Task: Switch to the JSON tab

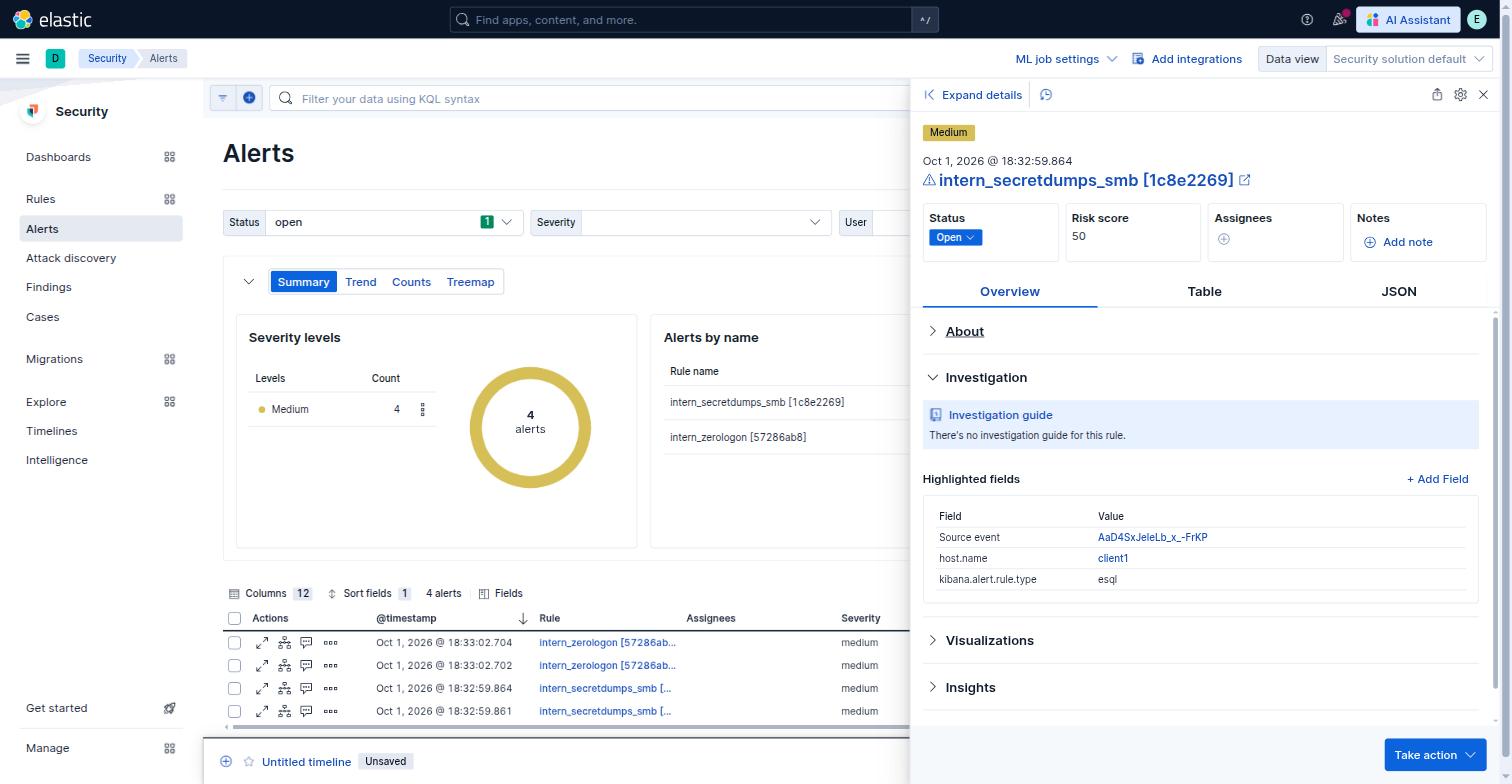Action: [x=1398, y=292]
